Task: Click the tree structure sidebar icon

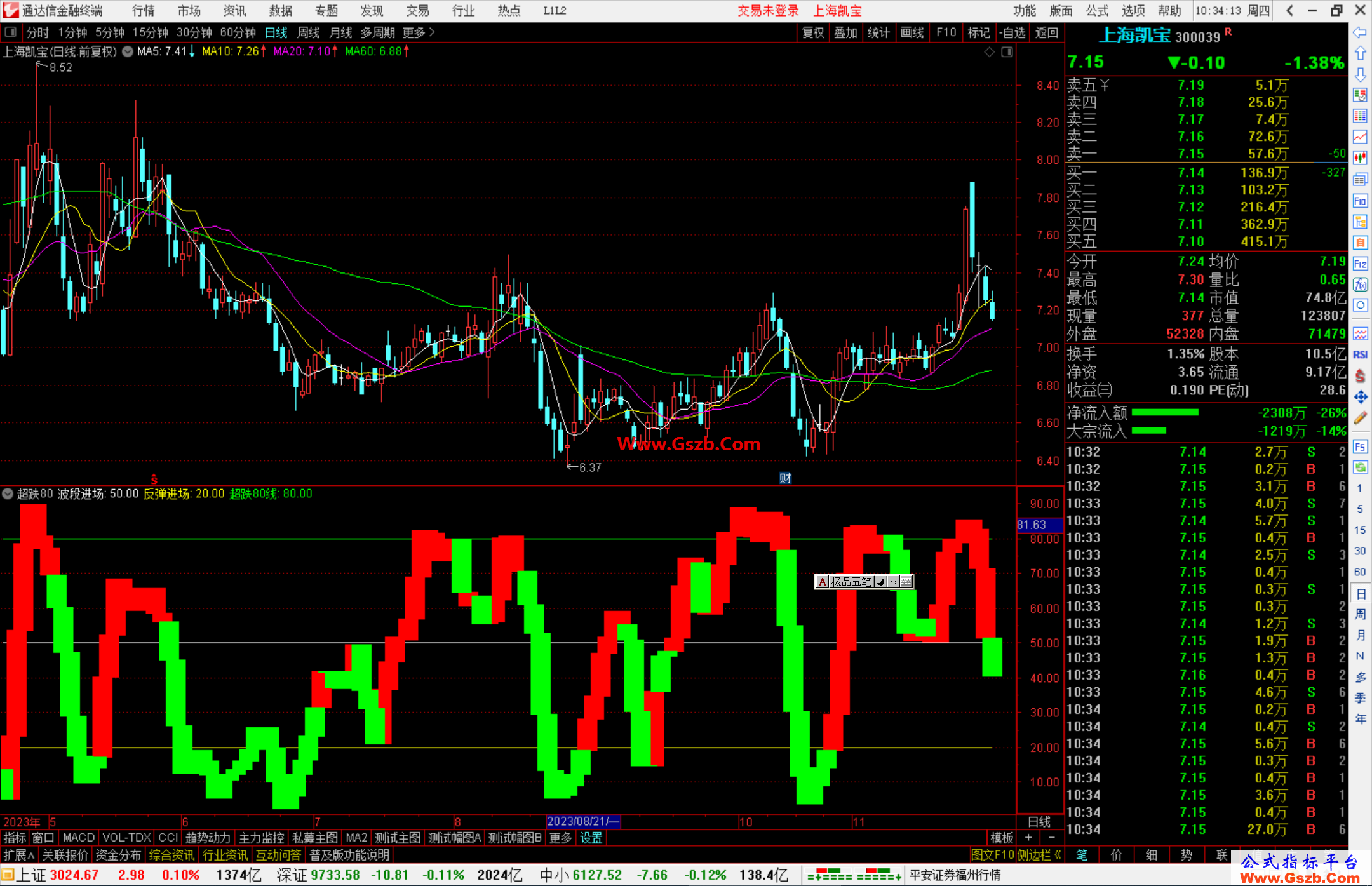Action: click(1360, 222)
